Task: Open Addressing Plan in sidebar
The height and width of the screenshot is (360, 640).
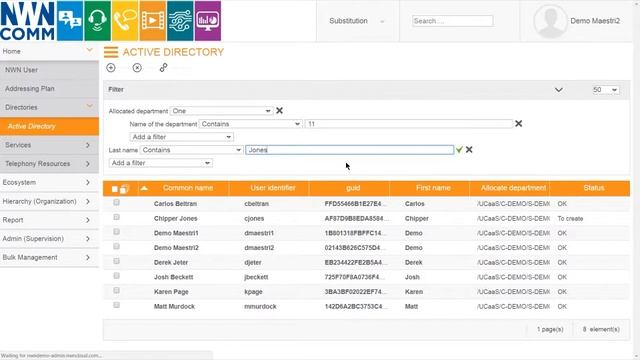Action: pyautogui.click(x=49, y=89)
